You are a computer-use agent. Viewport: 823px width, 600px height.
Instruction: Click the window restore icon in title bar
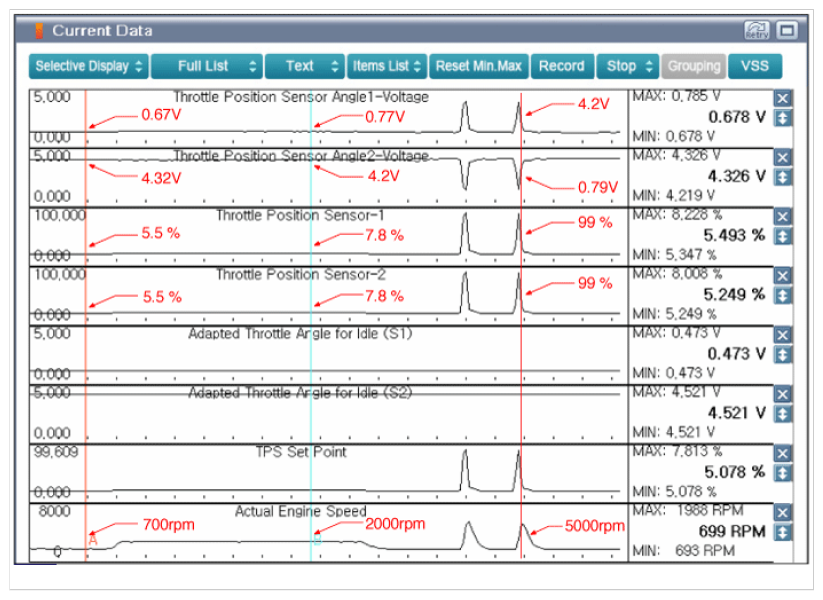[786, 31]
